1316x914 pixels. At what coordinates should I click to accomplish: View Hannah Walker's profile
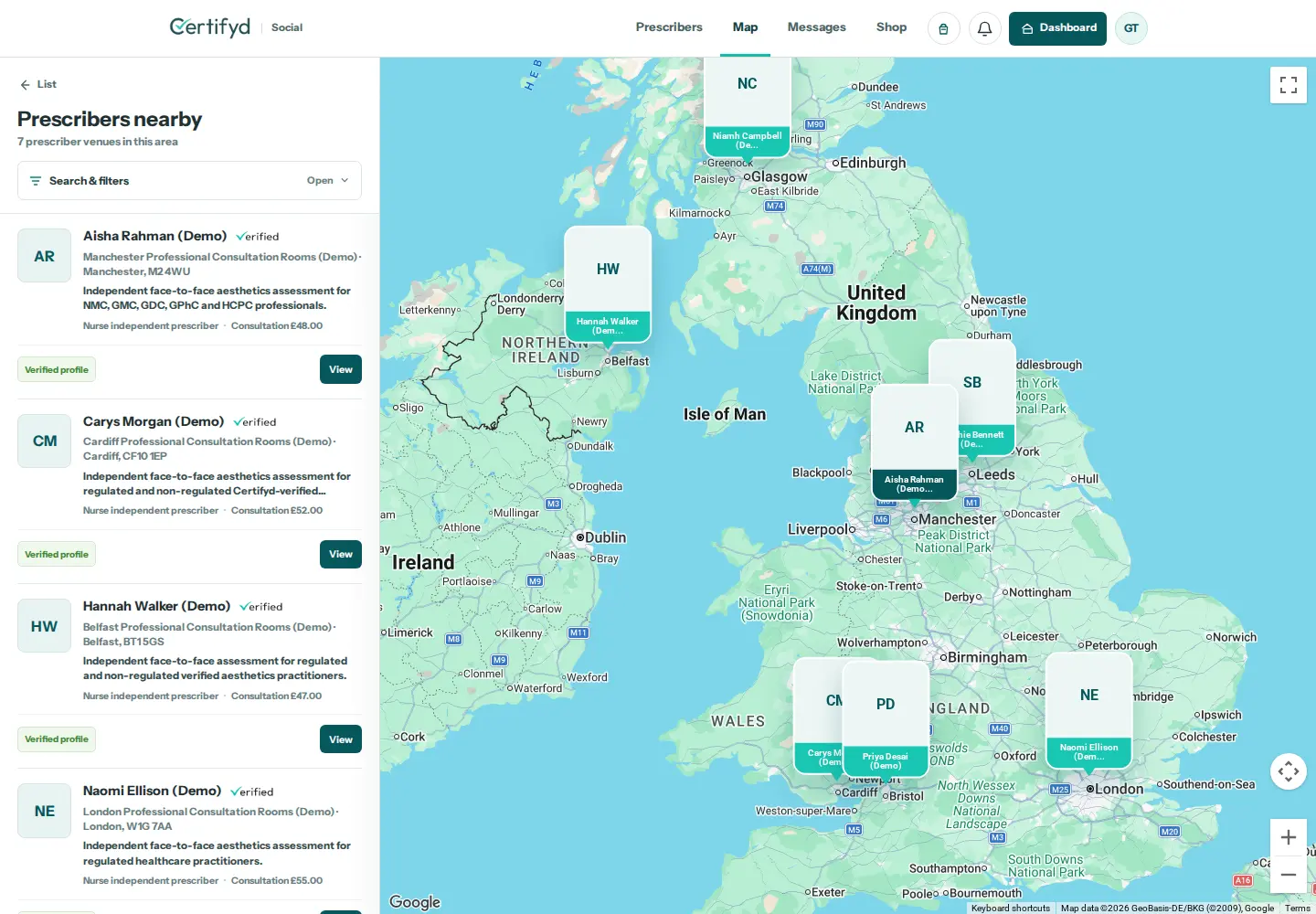[341, 739]
